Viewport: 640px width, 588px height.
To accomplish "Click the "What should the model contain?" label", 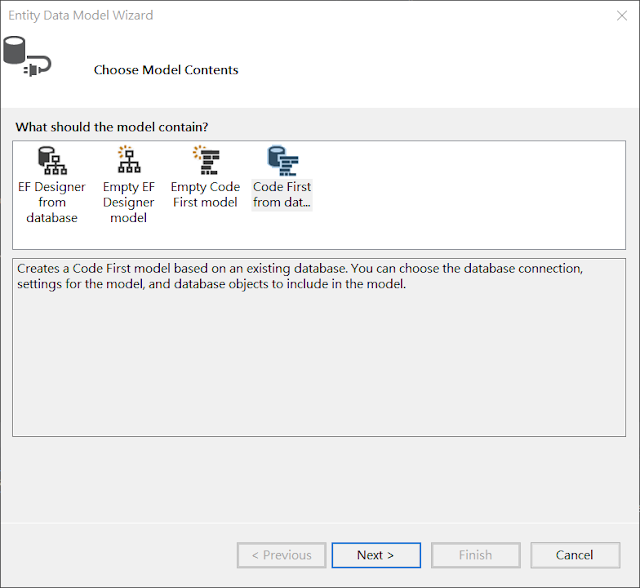I will pyautogui.click(x=112, y=127).
